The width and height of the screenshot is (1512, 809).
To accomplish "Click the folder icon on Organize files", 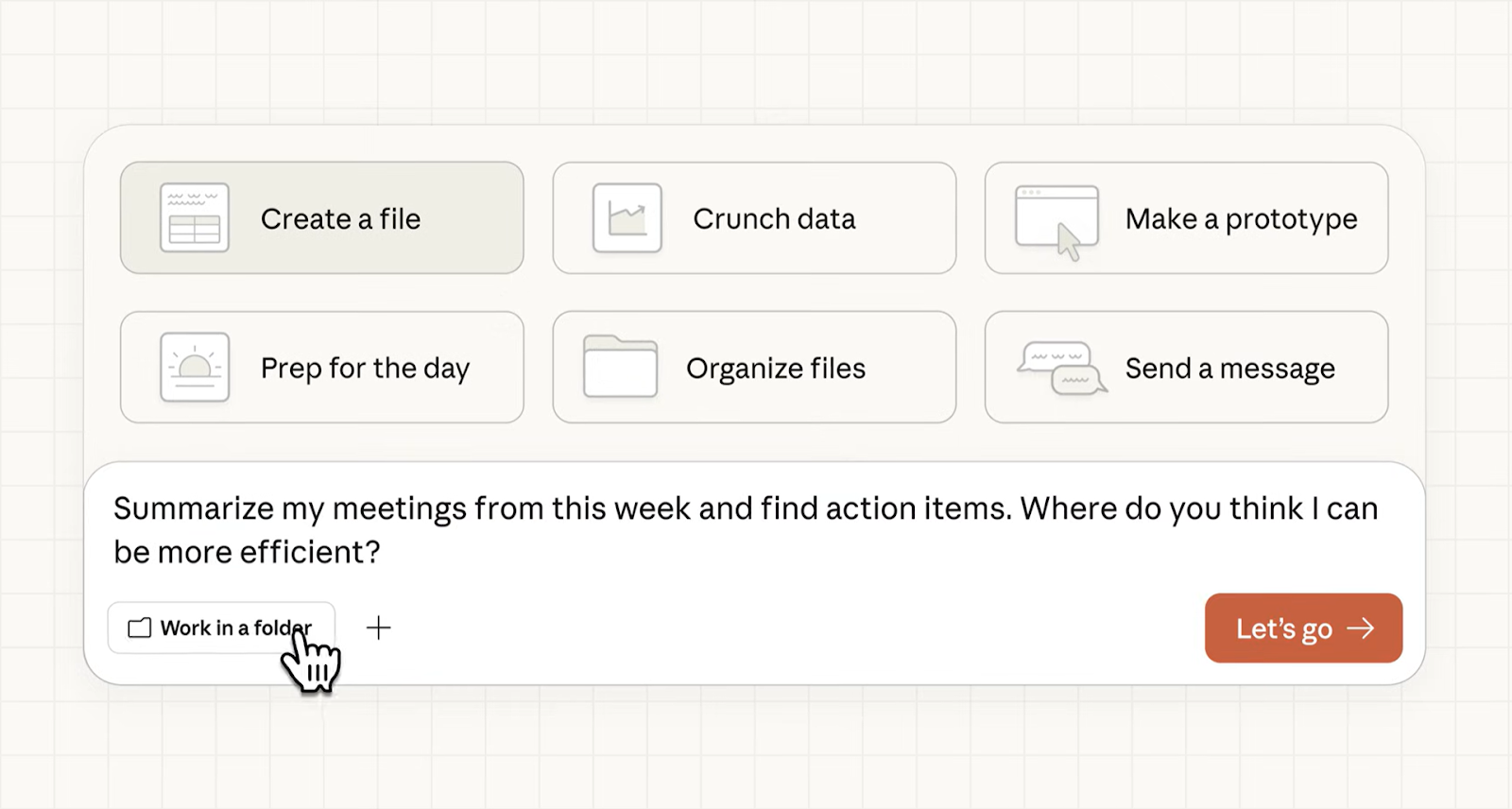I will point(620,367).
